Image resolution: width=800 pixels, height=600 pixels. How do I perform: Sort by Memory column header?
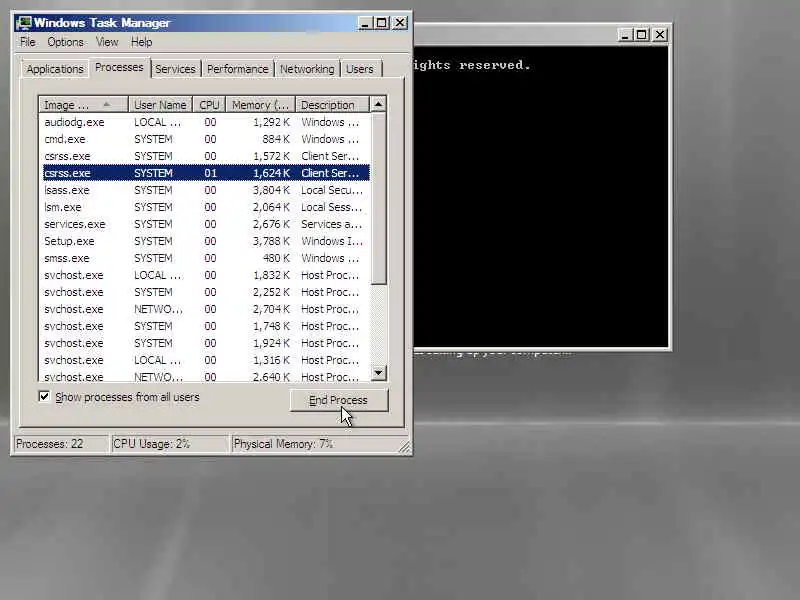pos(260,105)
